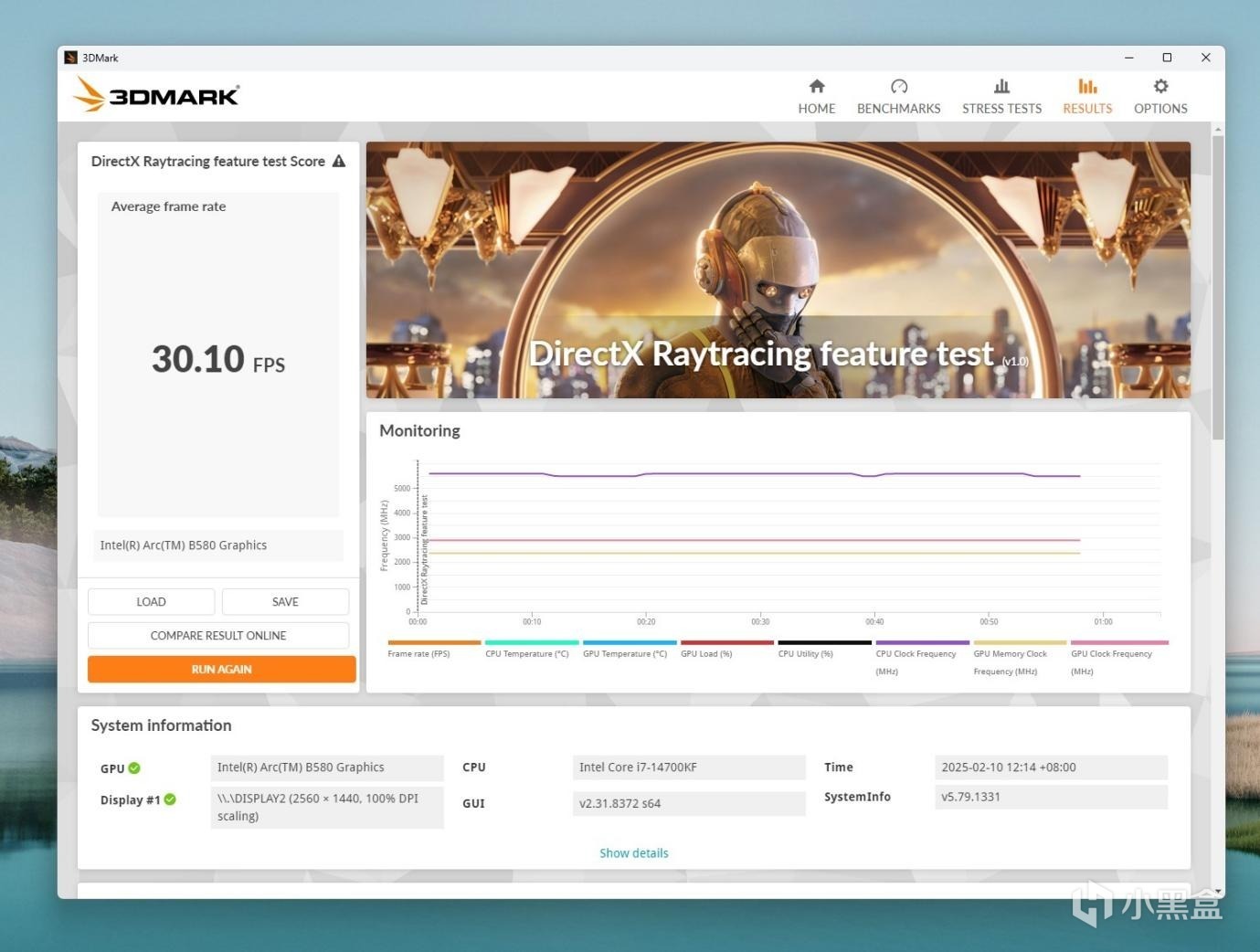Toggle the Frame rate (FPS) legend swatch
Image resolution: width=1260 pixels, height=952 pixels.
coord(434,642)
